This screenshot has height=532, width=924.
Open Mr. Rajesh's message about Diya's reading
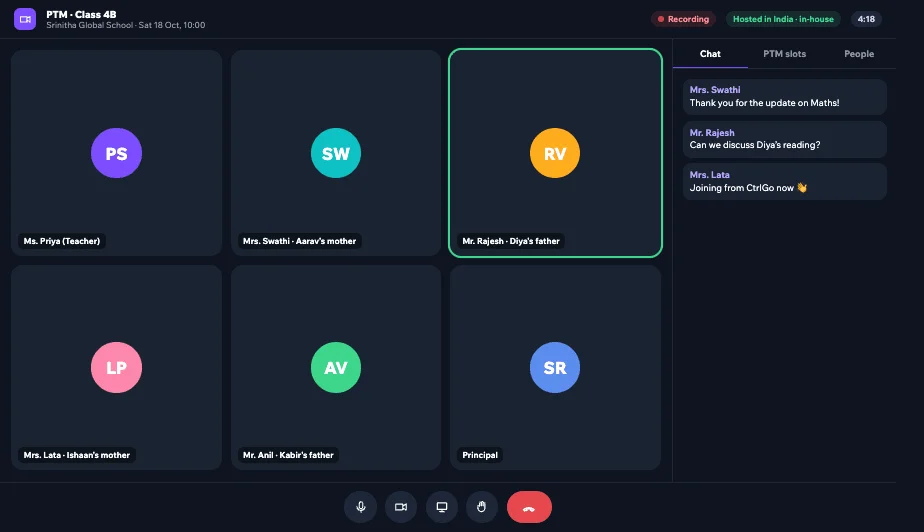pyautogui.click(x=784, y=139)
